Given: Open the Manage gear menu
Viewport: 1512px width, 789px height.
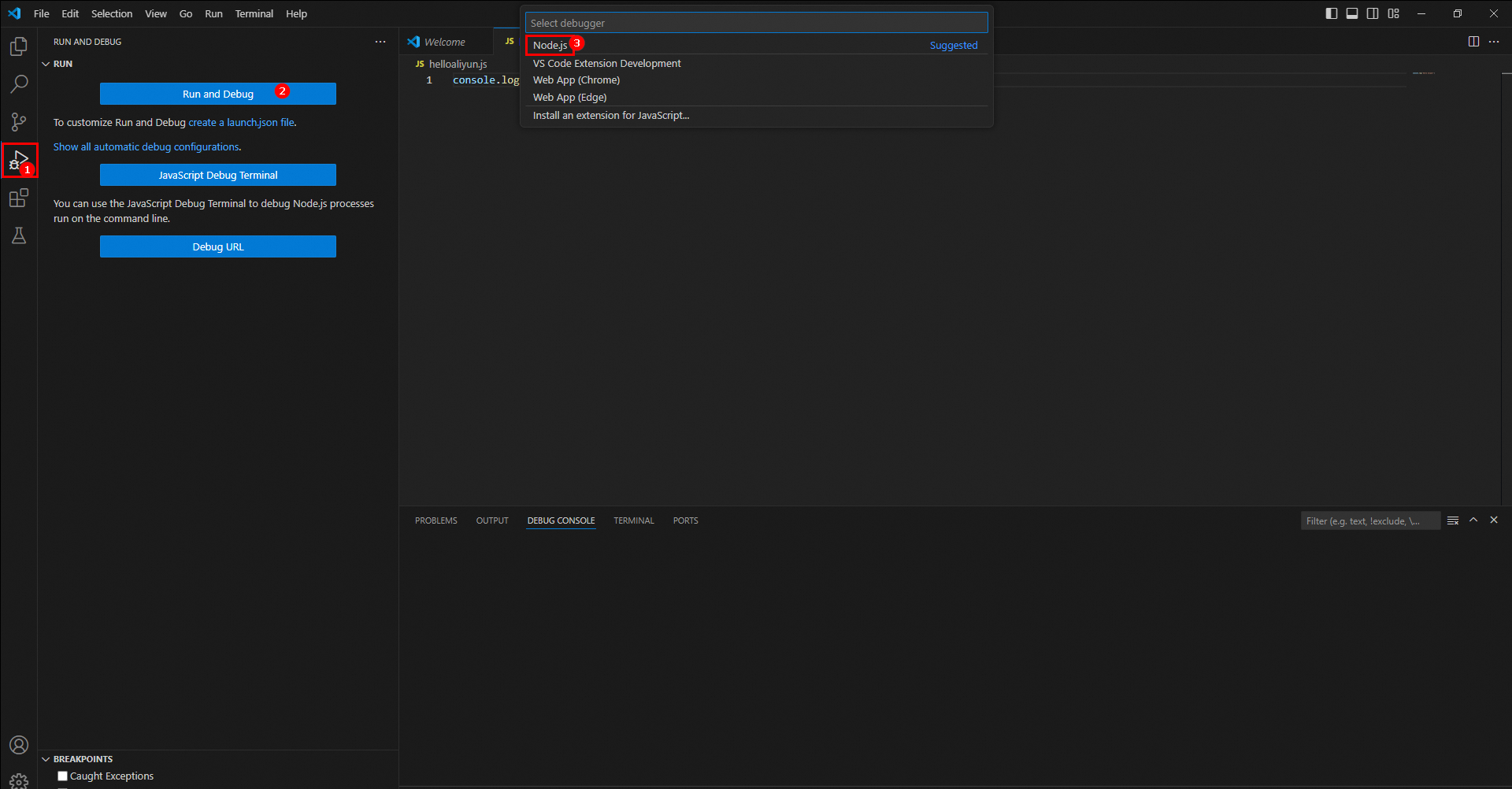Looking at the screenshot, I should pos(19,780).
